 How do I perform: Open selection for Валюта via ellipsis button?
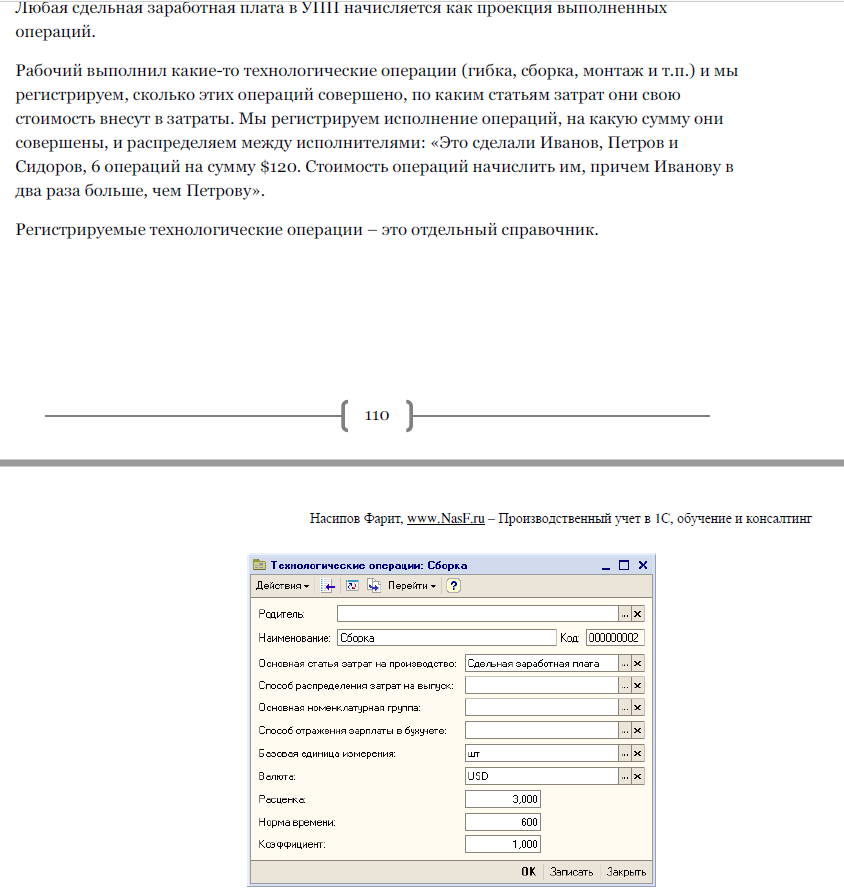pyautogui.click(x=625, y=777)
